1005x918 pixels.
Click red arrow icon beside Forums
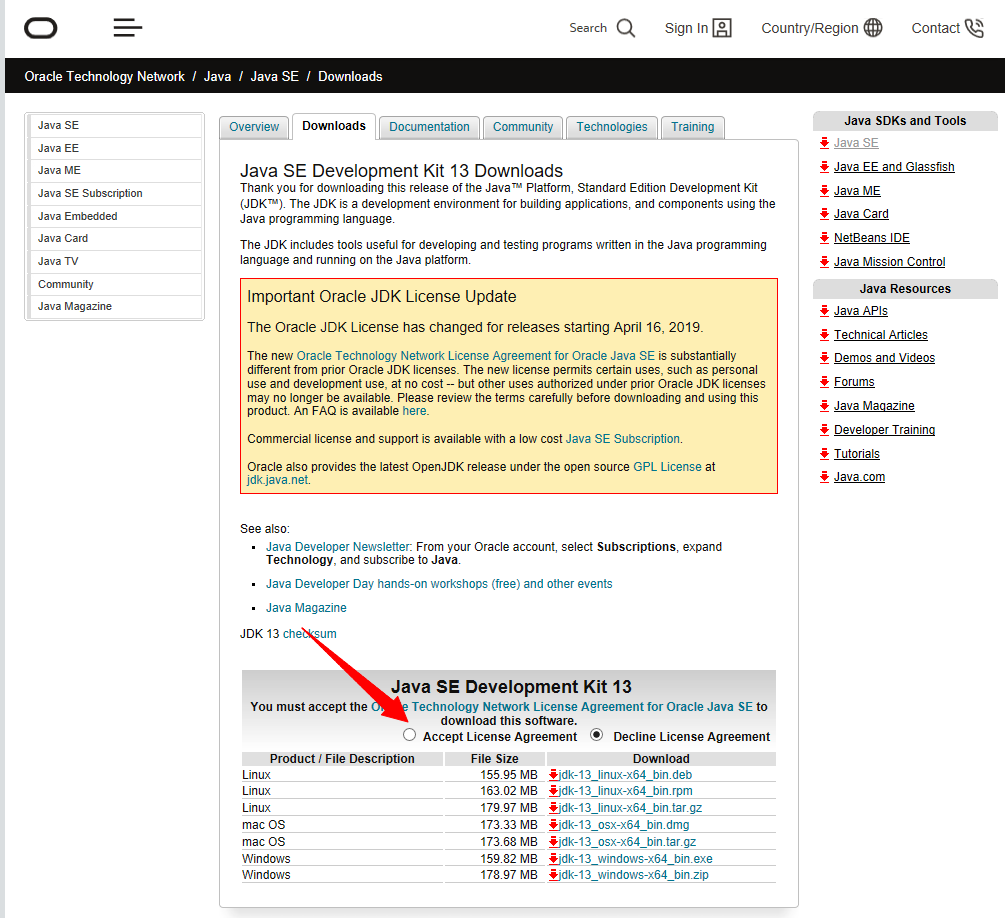point(824,382)
